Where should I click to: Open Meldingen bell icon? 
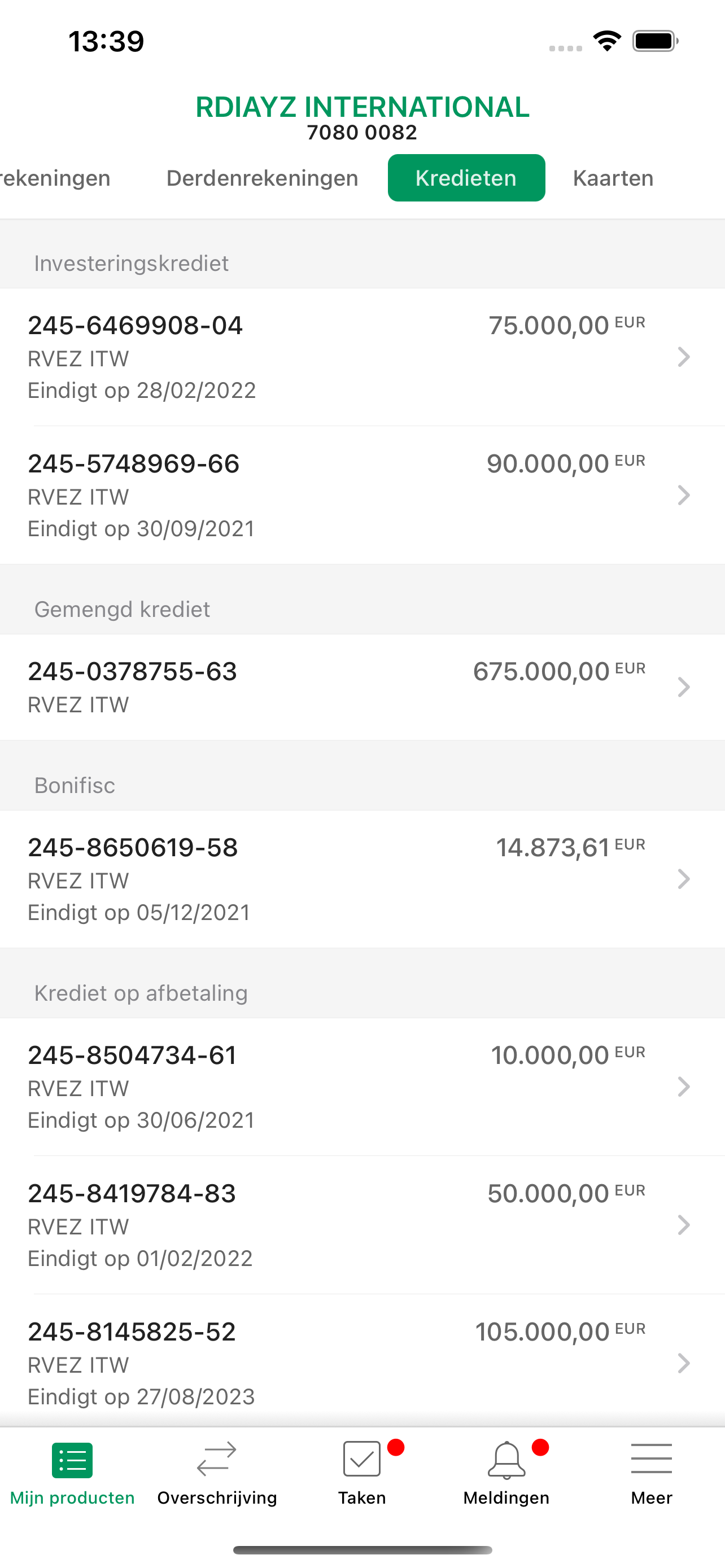(x=506, y=1459)
